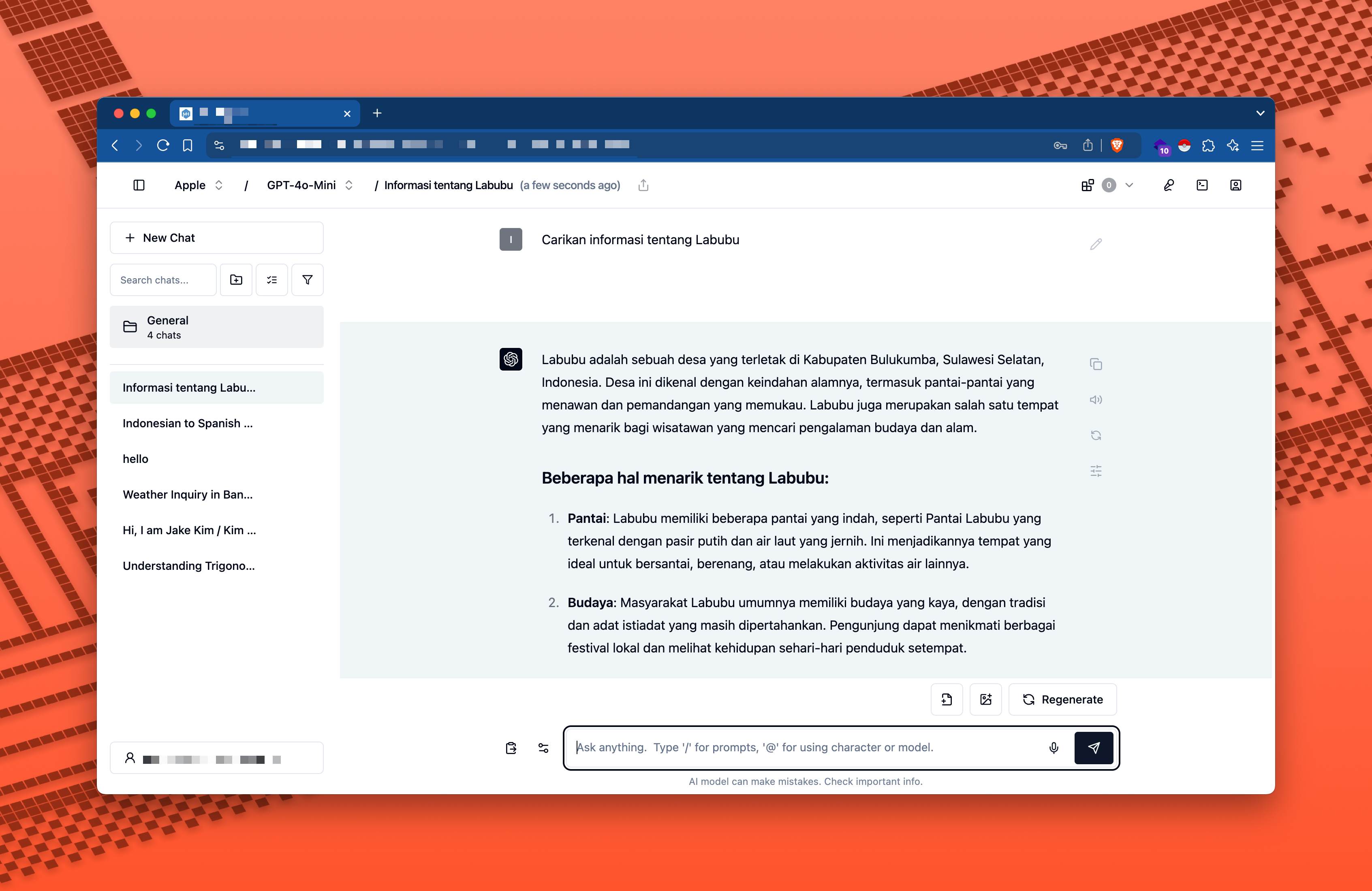Click the export document icon above input
1372x891 pixels.
pyautogui.click(x=947, y=700)
